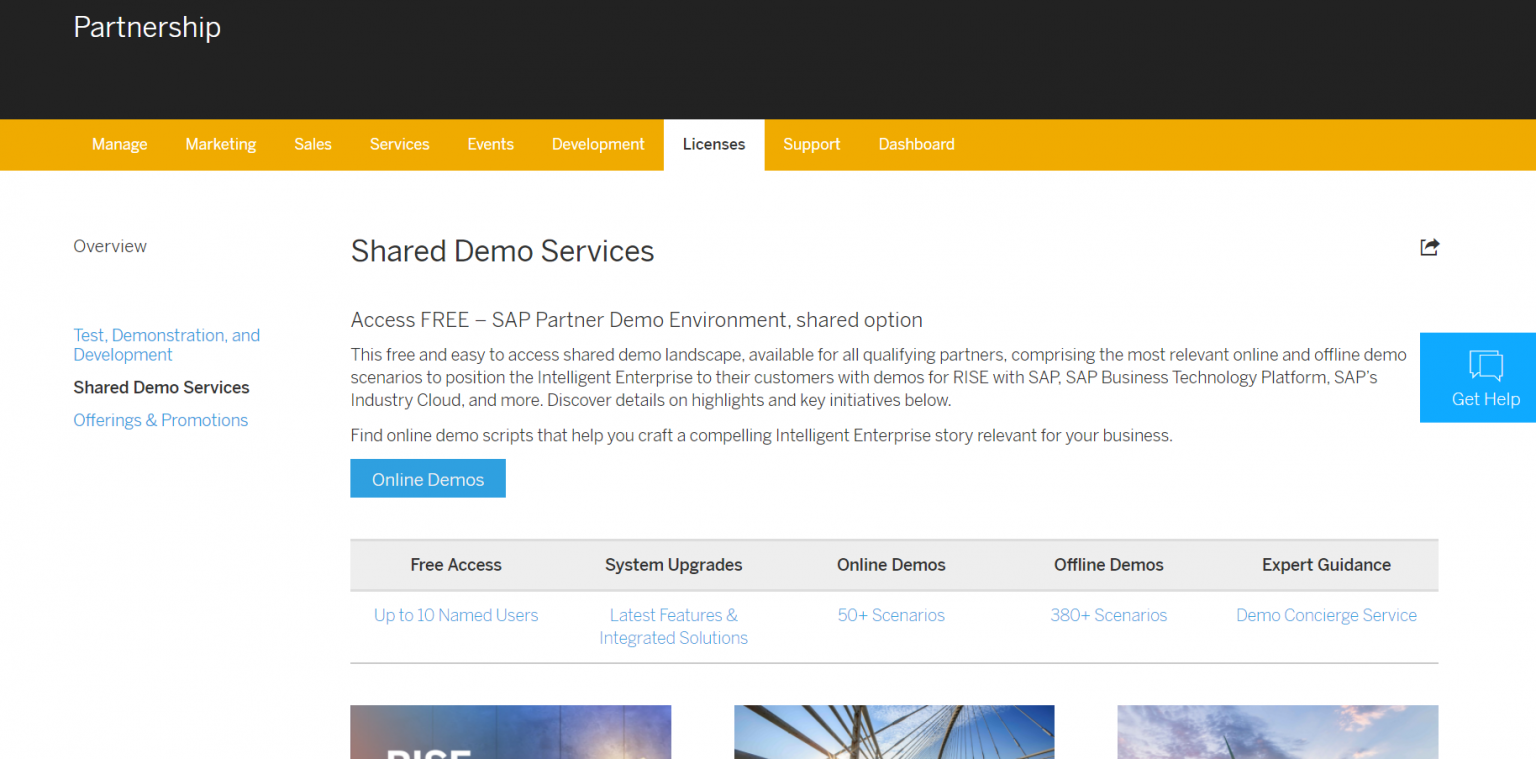Viewport: 1536px width, 759px height.
Task: Click the Online Demos button
Action: (427, 478)
